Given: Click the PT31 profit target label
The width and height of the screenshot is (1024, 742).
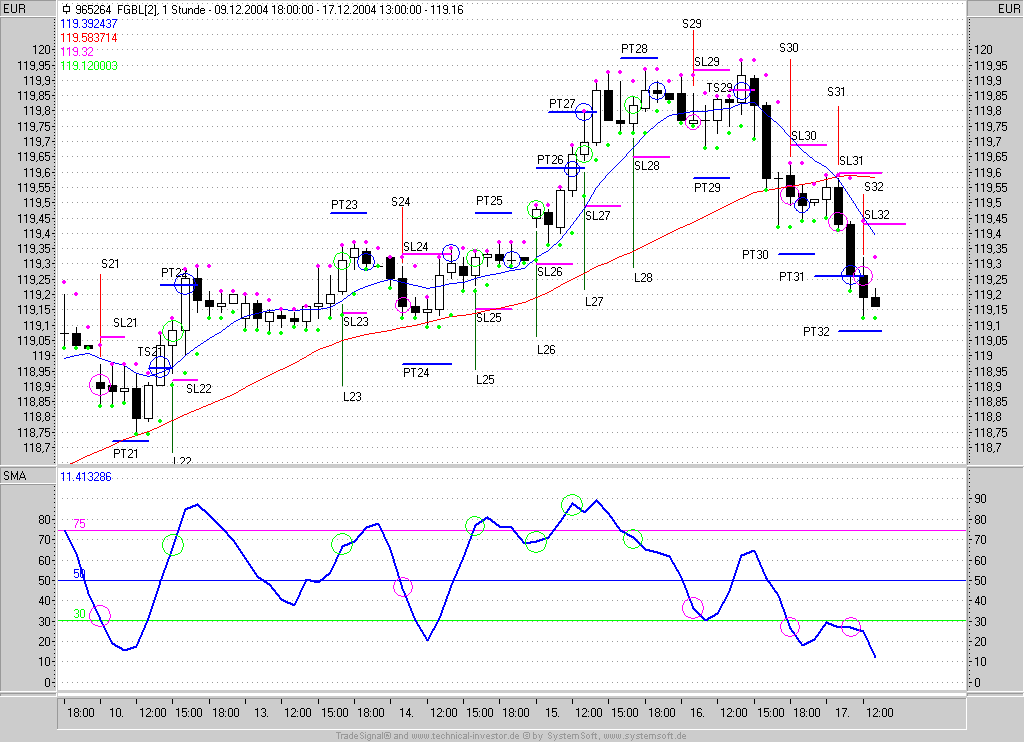Looking at the screenshot, I should pyautogui.click(x=792, y=277).
